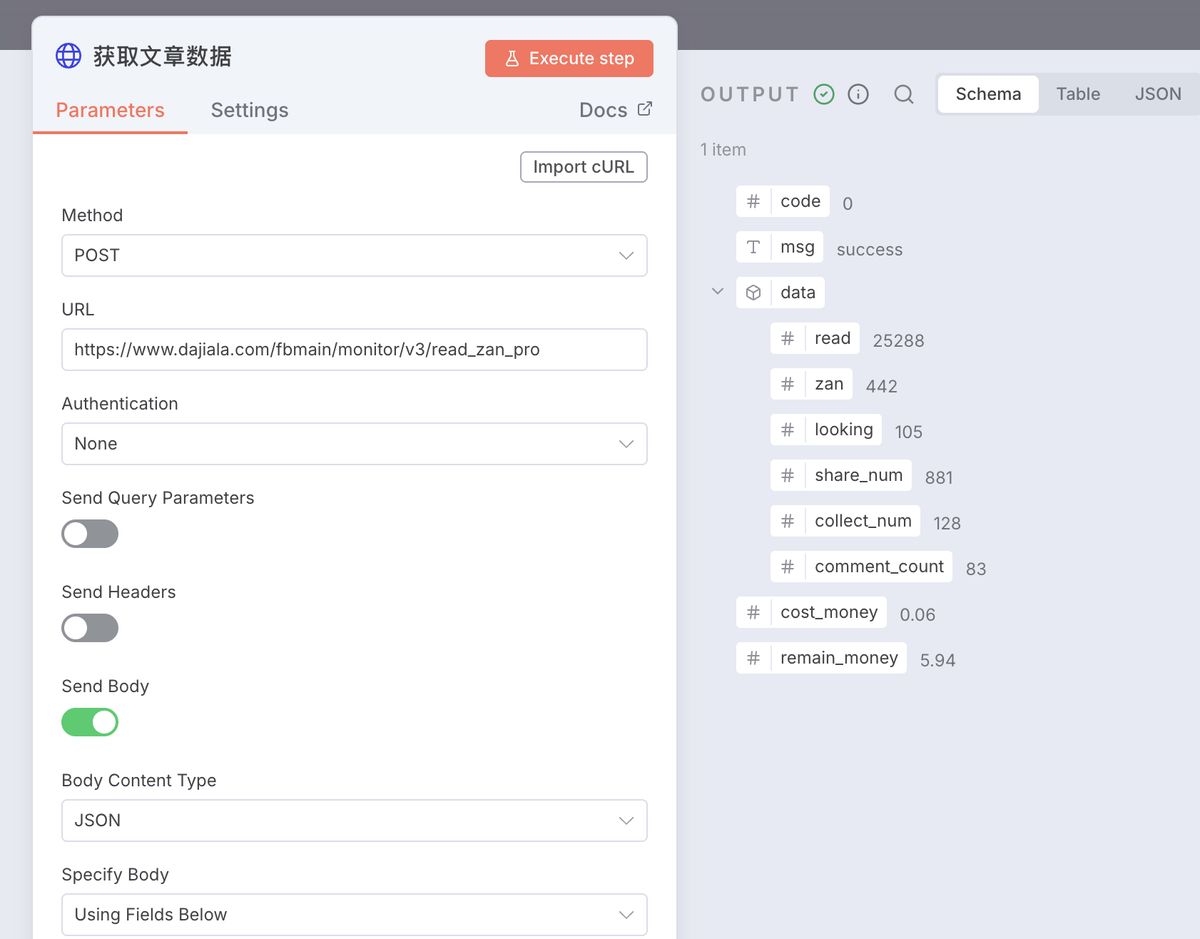Click the hash icon beside code field

[x=753, y=201]
